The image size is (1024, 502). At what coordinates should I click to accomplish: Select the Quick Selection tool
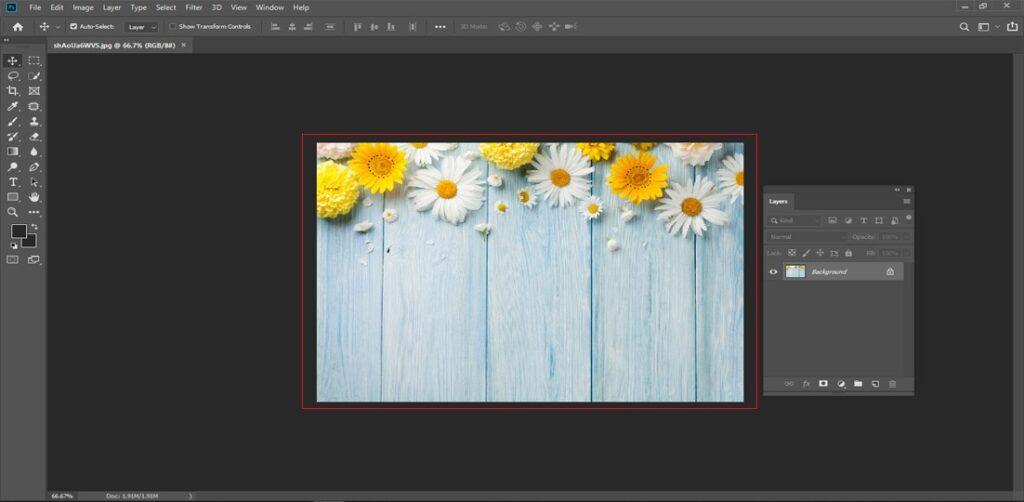34,76
